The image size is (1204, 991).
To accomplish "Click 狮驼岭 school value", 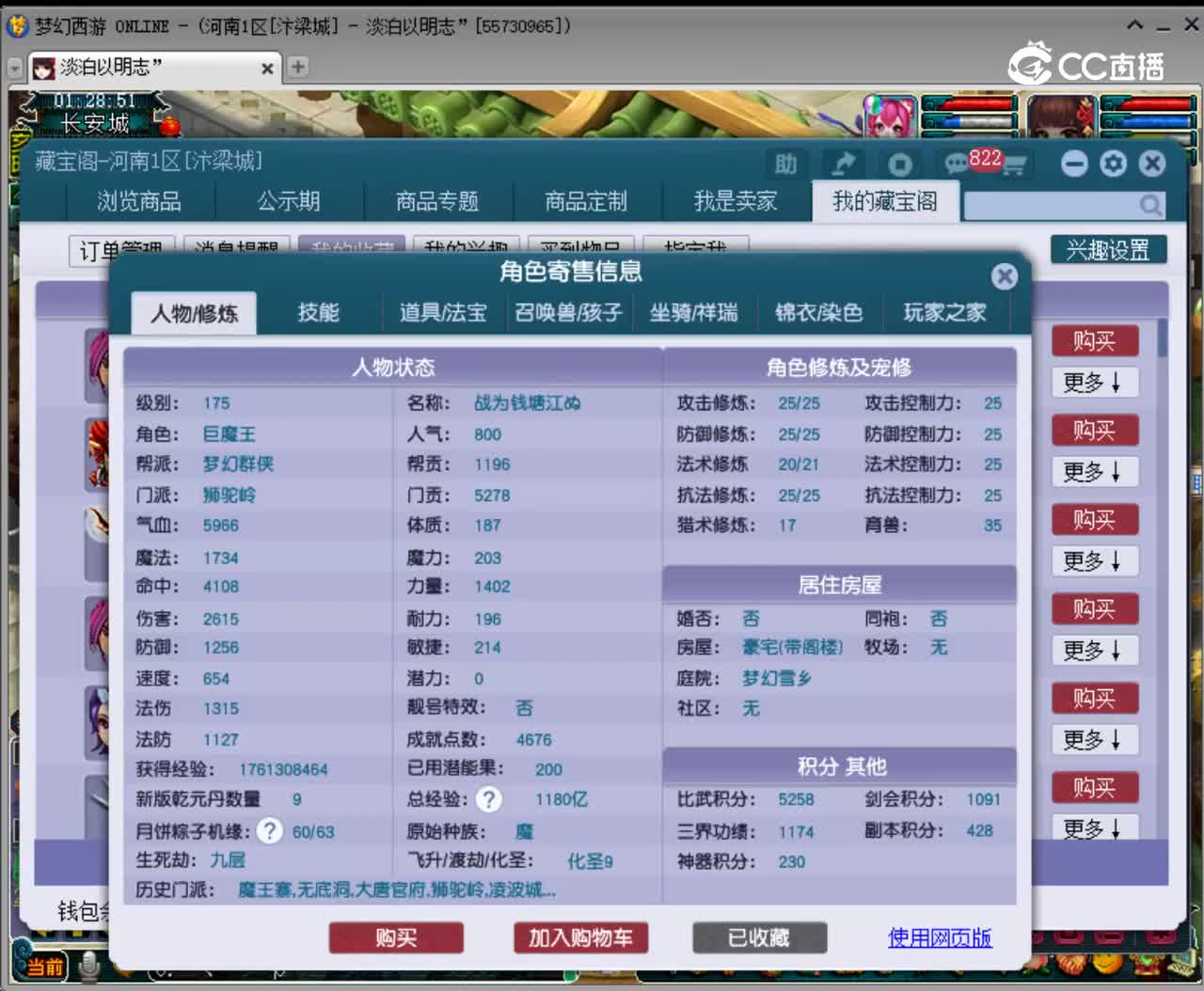I will (x=229, y=495).
